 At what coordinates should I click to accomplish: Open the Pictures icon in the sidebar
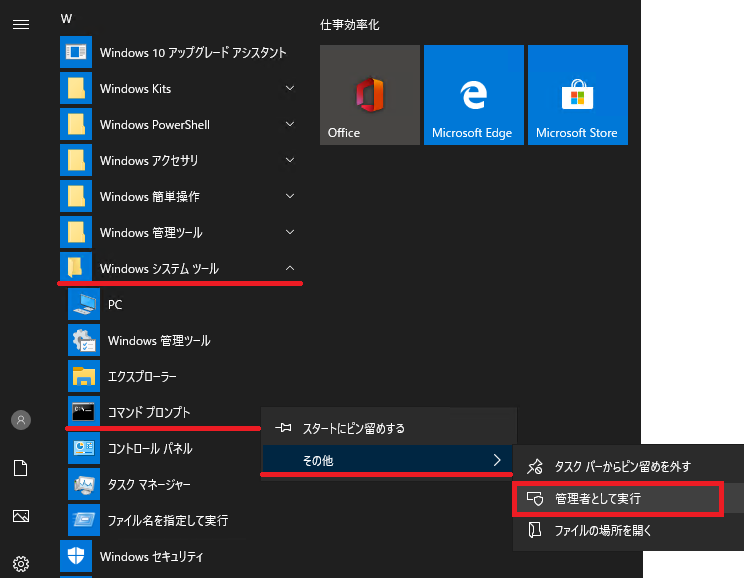(21, 516)
